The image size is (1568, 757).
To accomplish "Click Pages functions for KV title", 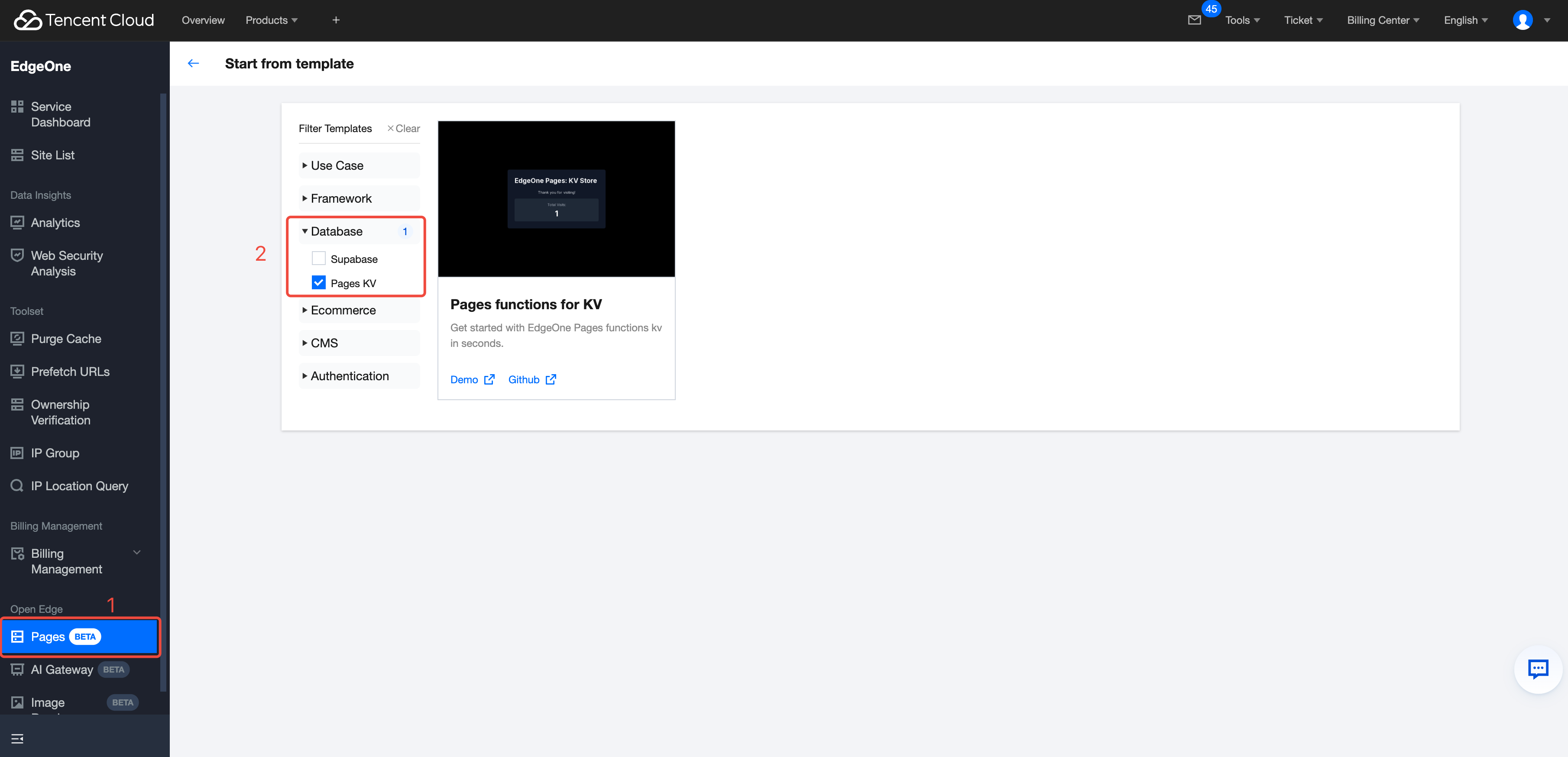I will 526,304.
